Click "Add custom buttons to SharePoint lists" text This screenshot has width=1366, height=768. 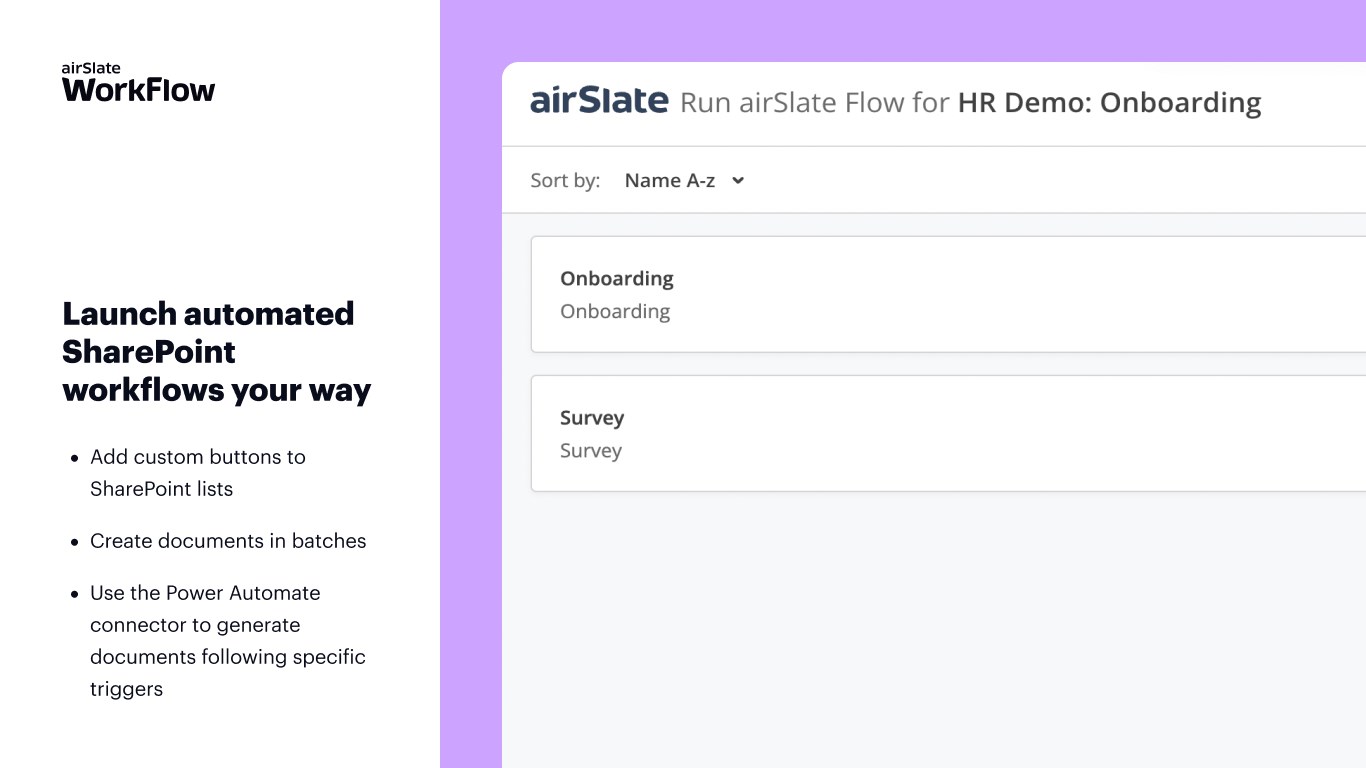198,473
